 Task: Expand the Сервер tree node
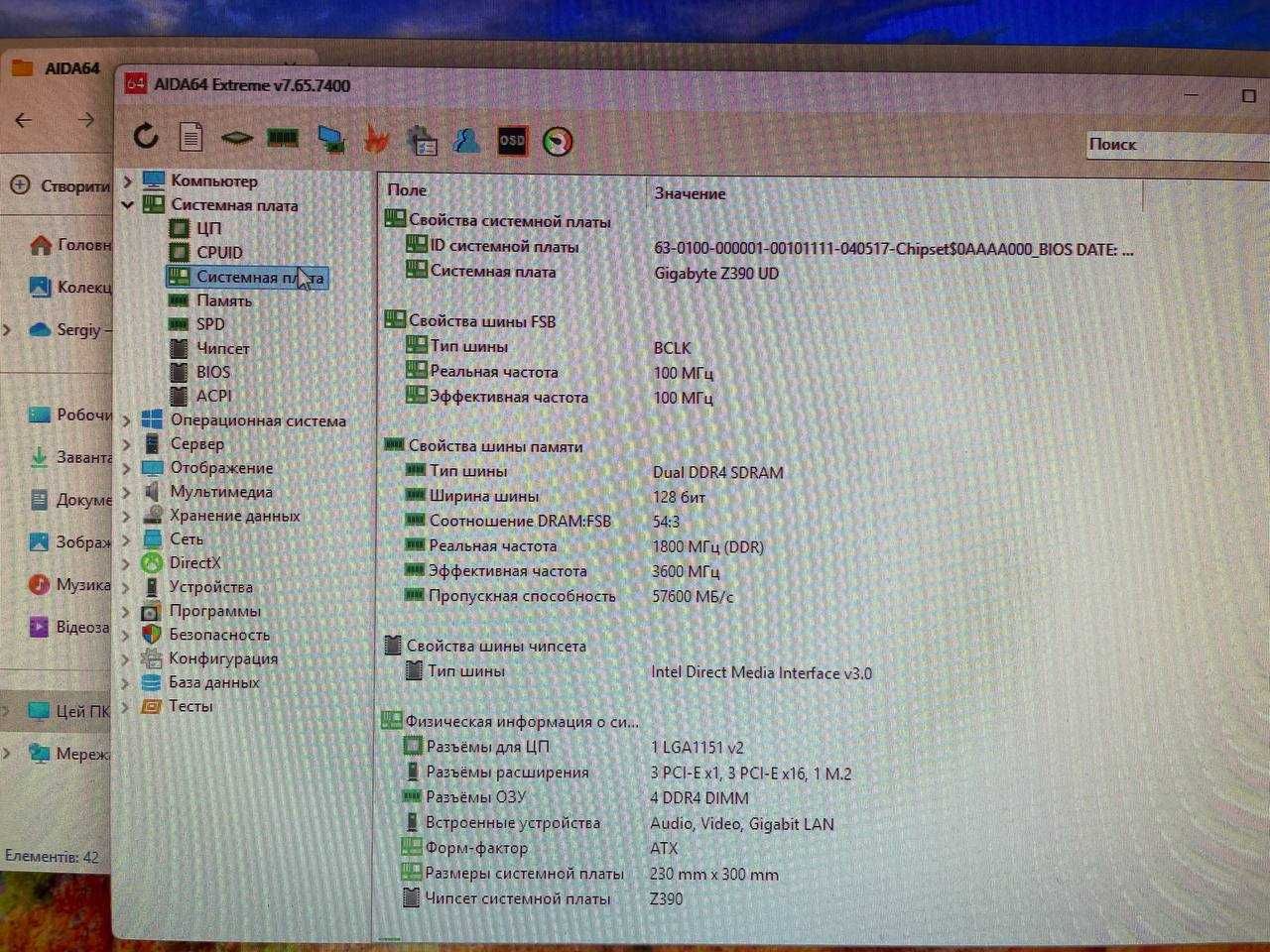tap(126, 444)
